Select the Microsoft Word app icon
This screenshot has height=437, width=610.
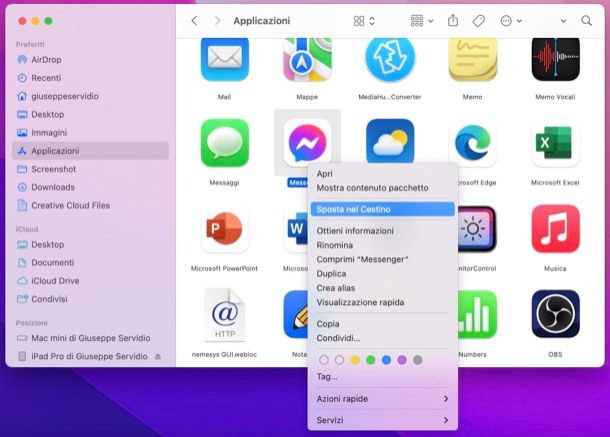point(296,229)
